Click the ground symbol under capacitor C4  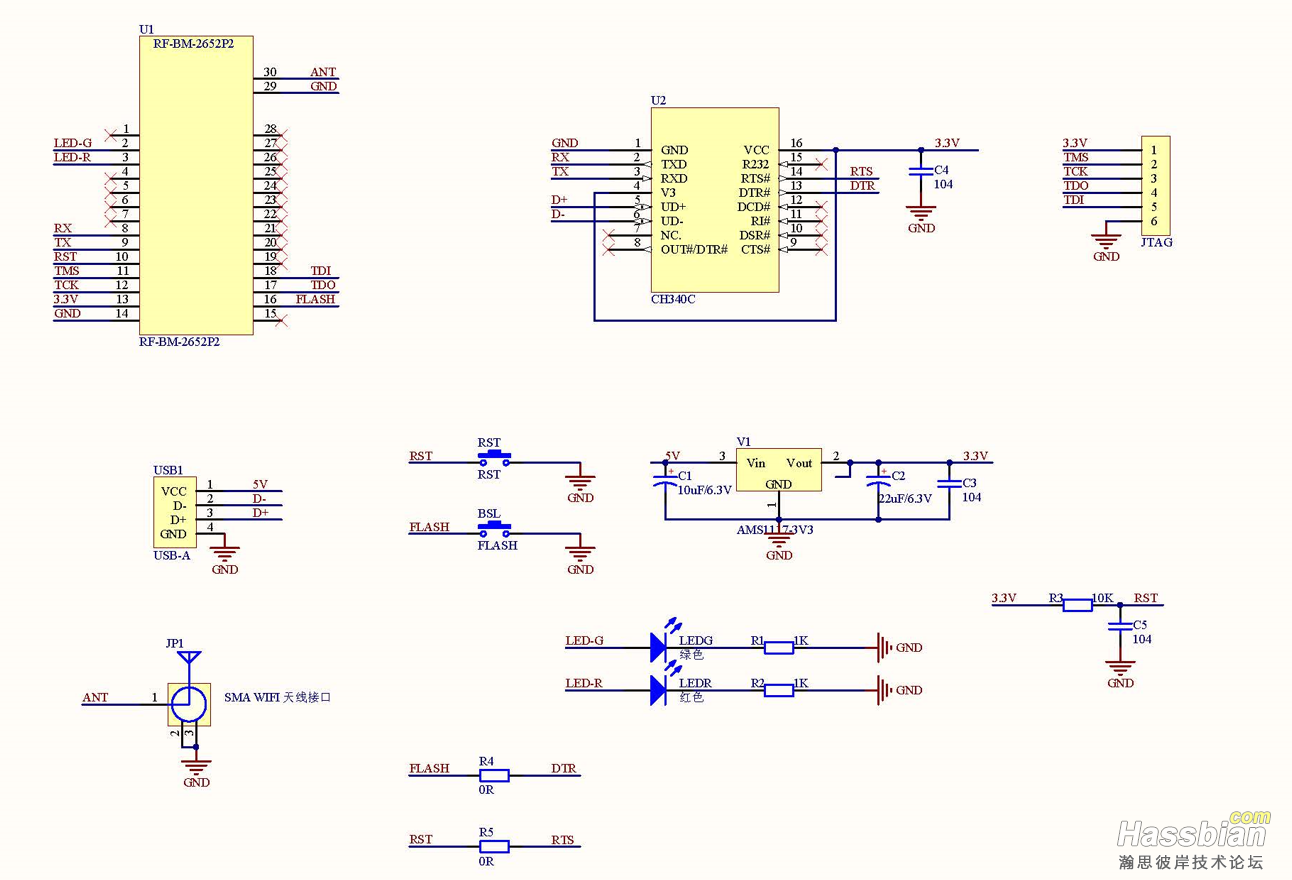[921, 212]
